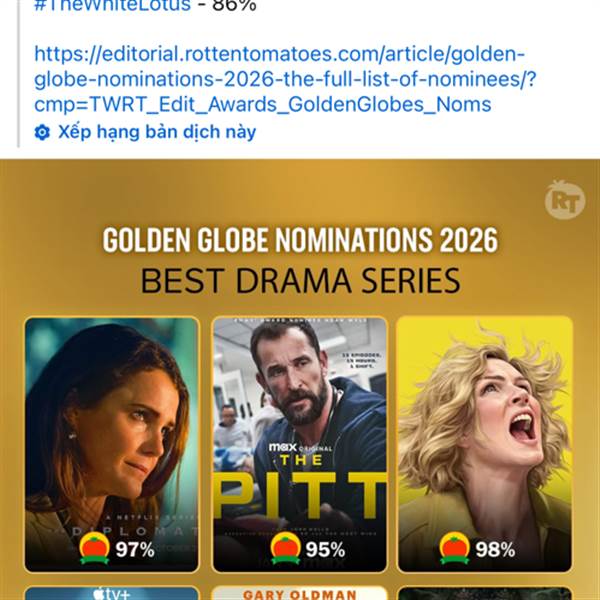
Task: Click the fresh tomato icon beside 95%
Action: pyautogui.click(x=285, y=548)
